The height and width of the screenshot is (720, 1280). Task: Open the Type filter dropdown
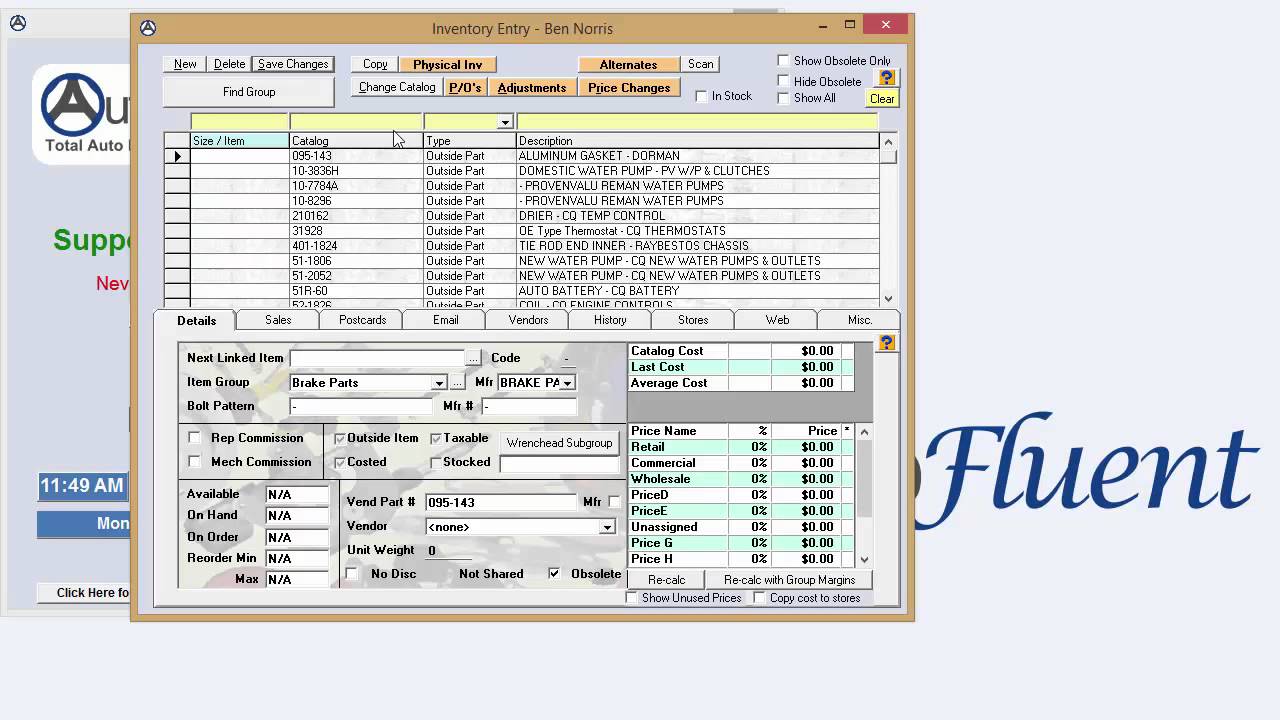(505, 122)
